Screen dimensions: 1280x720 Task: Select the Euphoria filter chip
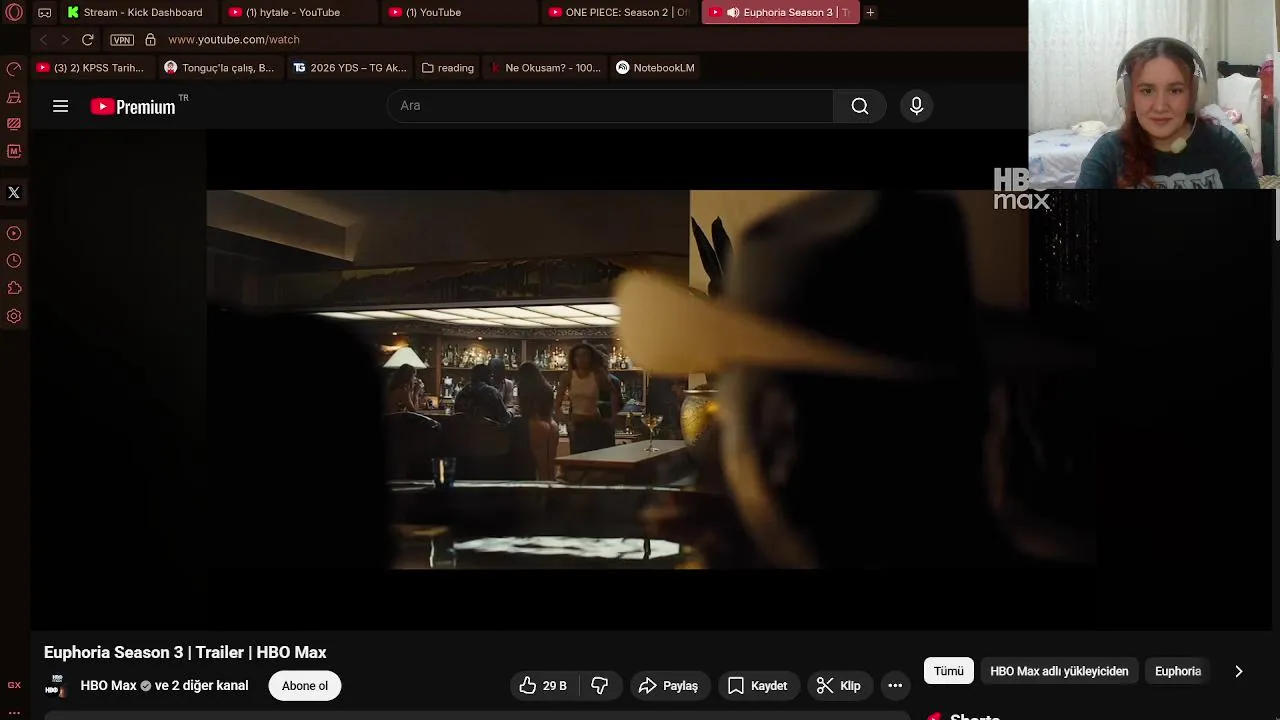pos(1178,671)
